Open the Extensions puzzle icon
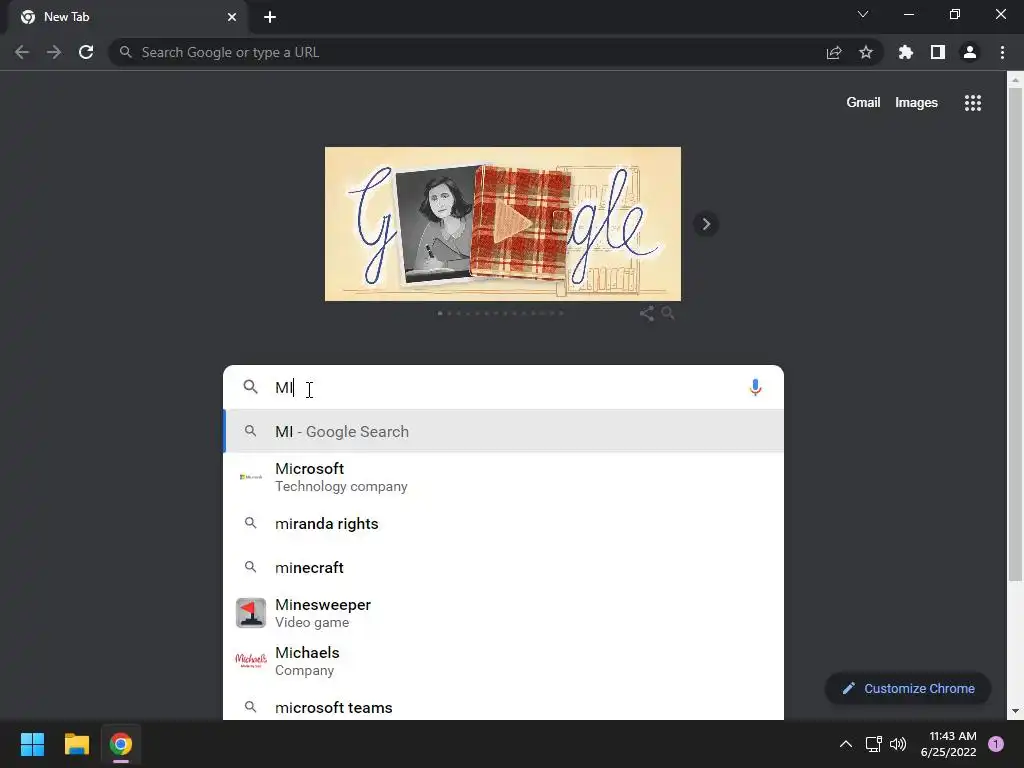1024x768 pixels. coord(905,52)
